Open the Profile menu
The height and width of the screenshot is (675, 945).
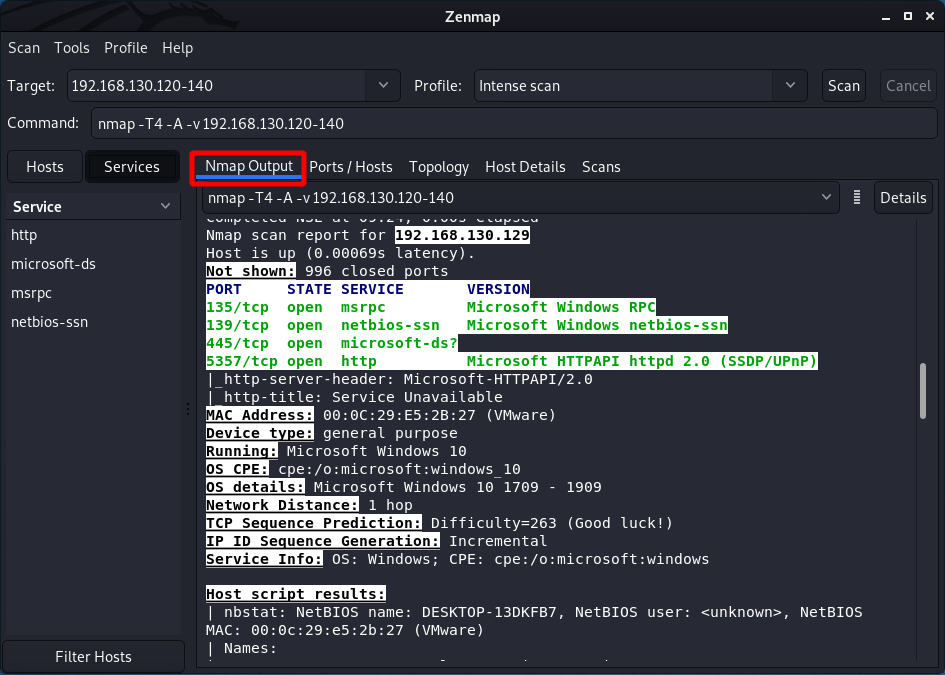tap(125, 48)
